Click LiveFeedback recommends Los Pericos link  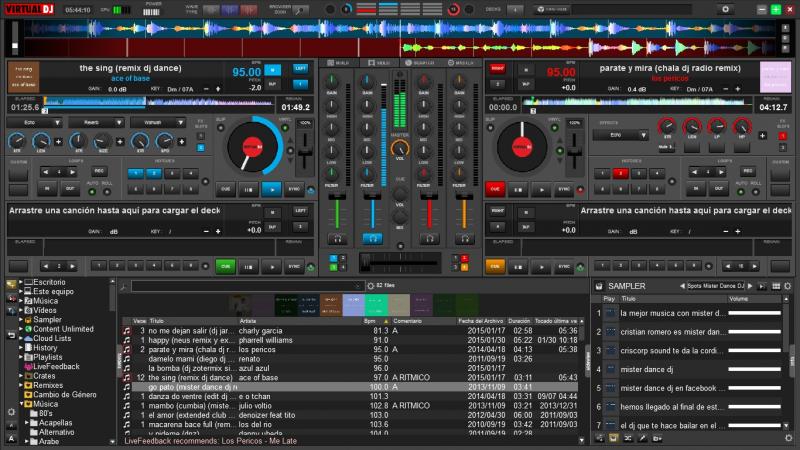point(210,441)
